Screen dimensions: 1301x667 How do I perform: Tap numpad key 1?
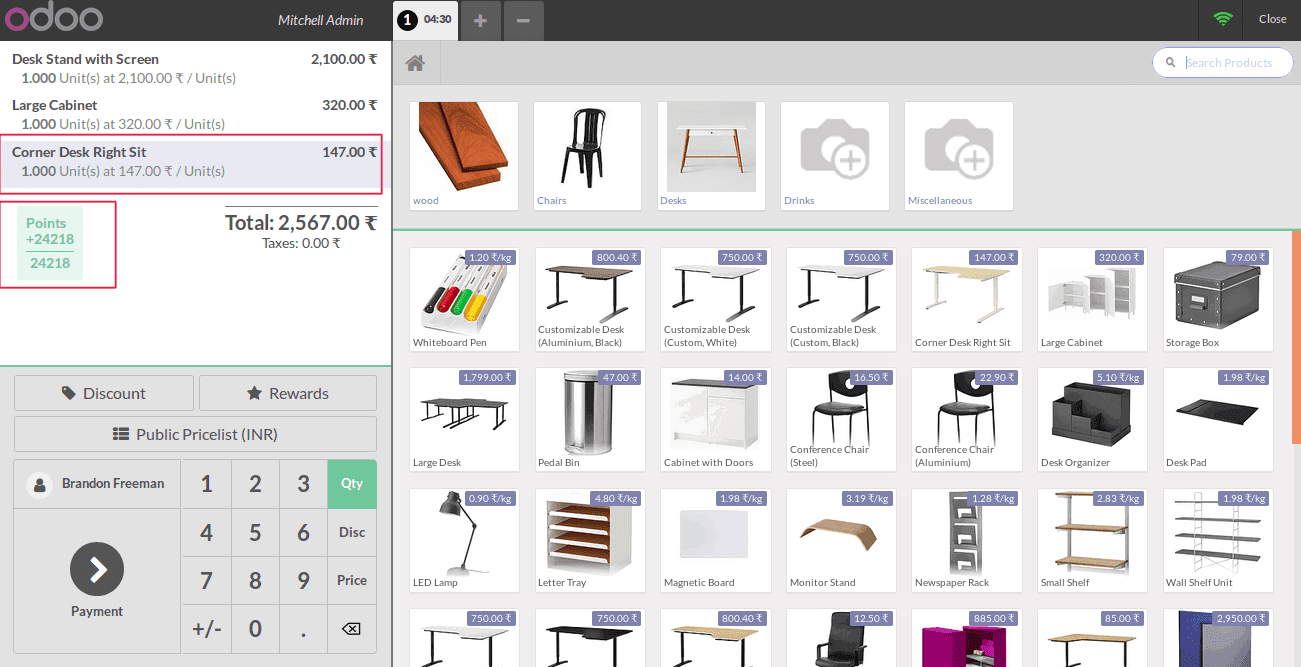[207, 484]
